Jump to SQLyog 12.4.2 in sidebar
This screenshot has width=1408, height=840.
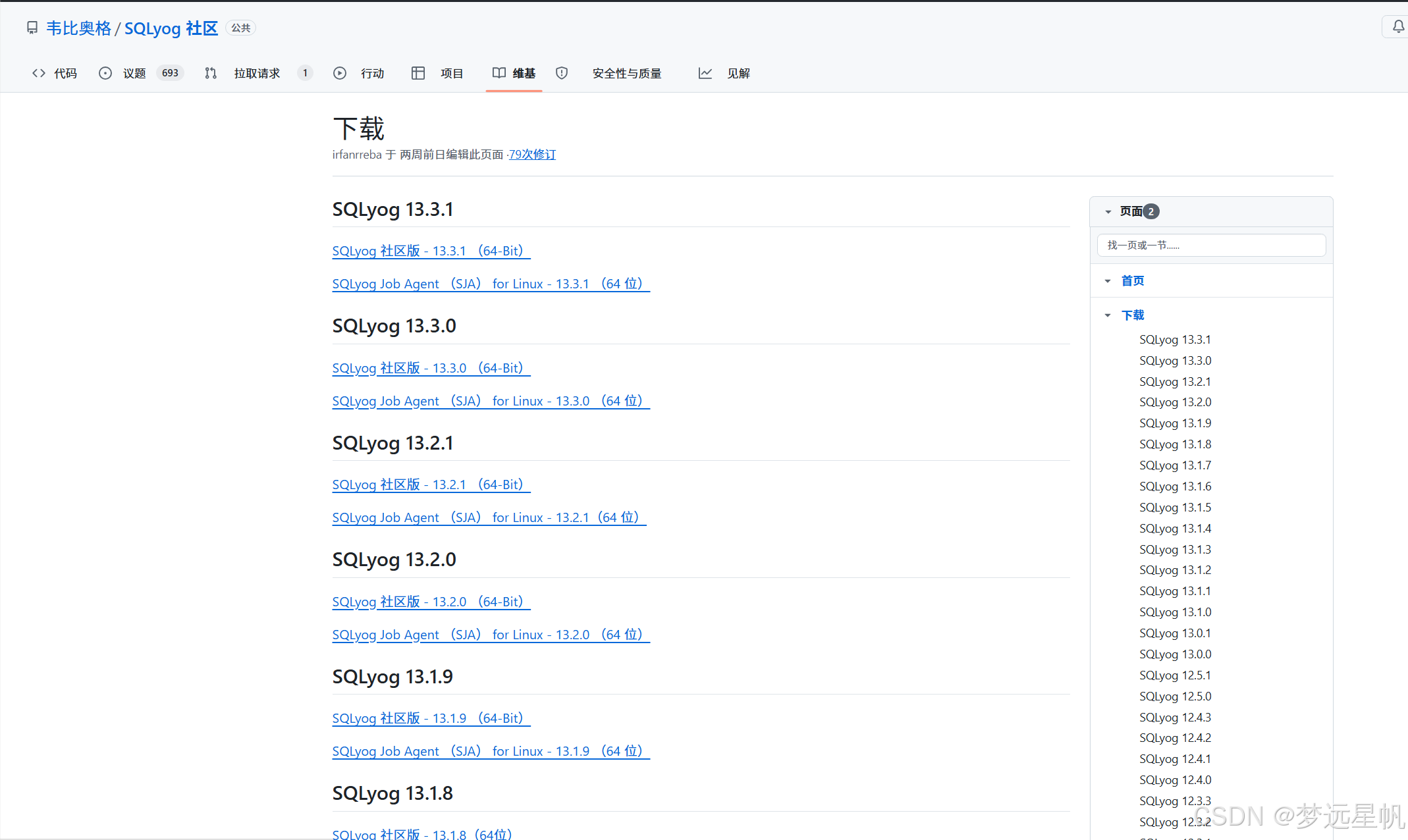pyautogui.click(x=1175, y=738)
